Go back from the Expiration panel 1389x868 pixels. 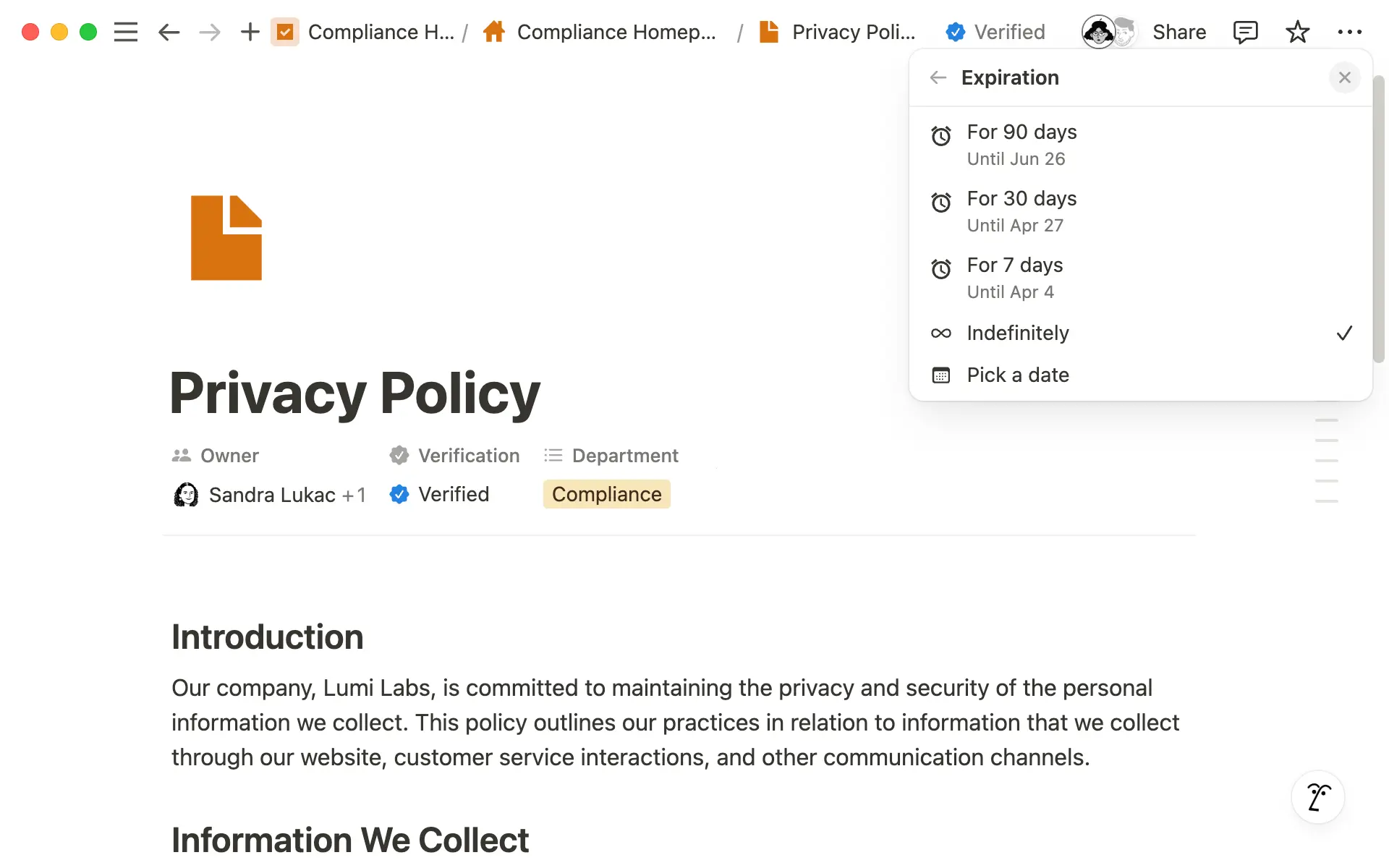(938, 77)
